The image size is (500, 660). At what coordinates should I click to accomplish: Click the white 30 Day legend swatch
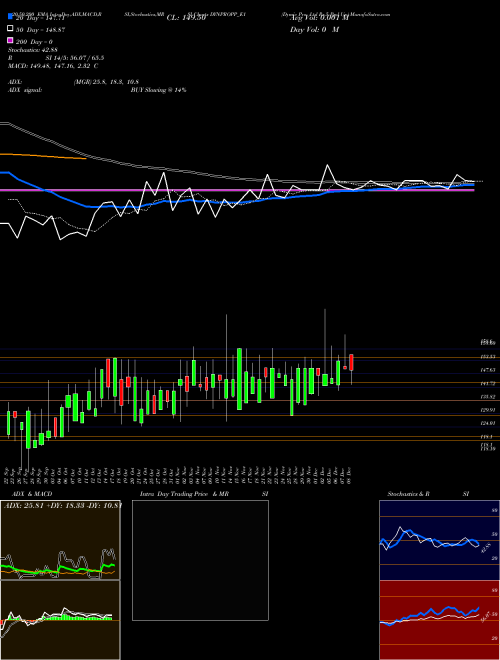[x=10, y=29]
